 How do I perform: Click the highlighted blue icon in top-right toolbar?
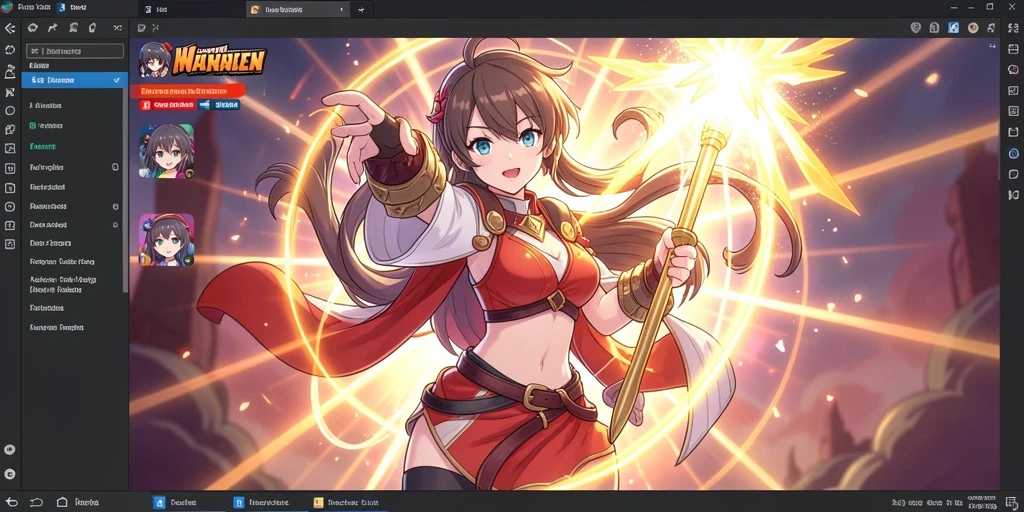click(953, 27)
